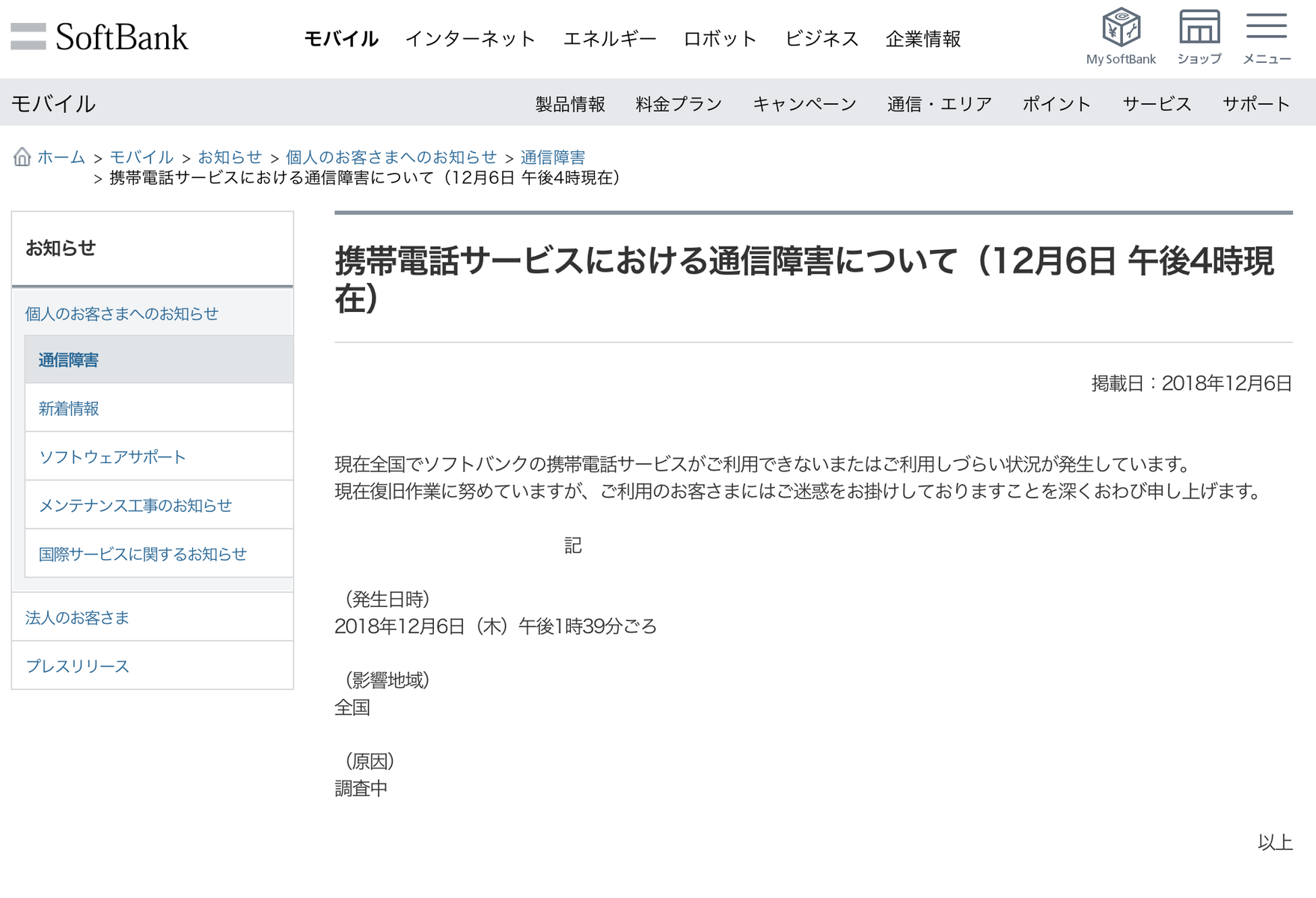Click the モバイル section heading

click(53, 103)
